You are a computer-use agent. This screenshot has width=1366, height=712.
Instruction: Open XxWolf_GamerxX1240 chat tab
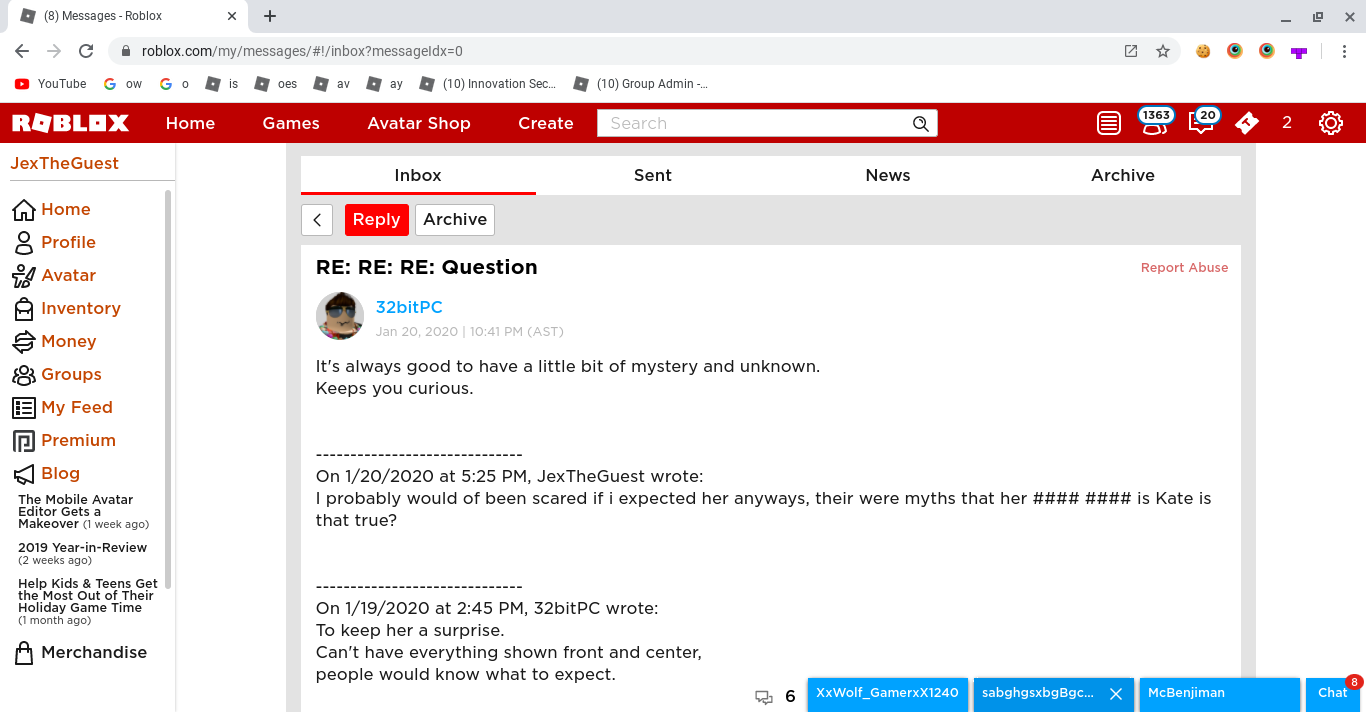[888, 695]
